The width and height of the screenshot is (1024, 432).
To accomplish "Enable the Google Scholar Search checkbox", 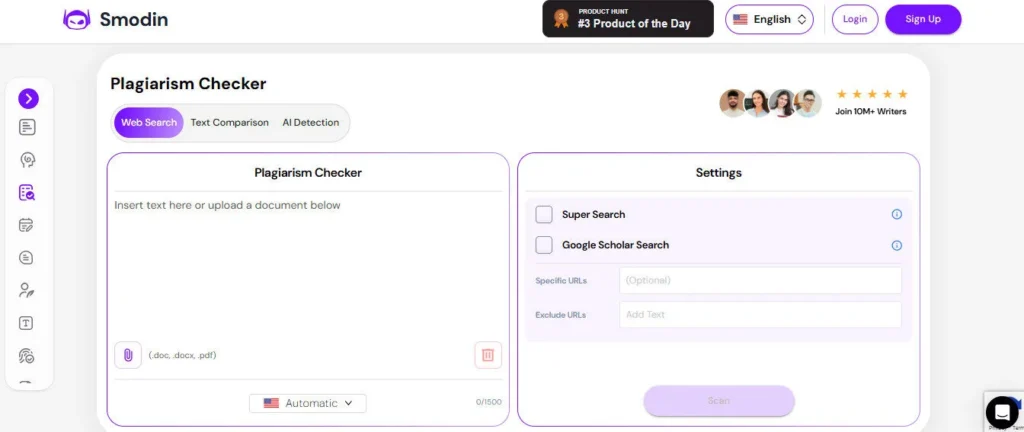I will (544, 245).
